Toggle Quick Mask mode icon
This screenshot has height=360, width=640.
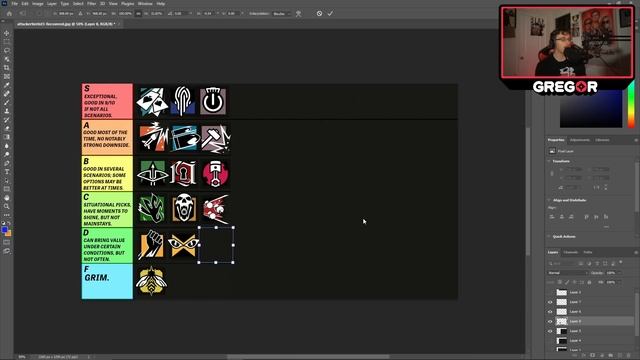(x=7, y=242)
